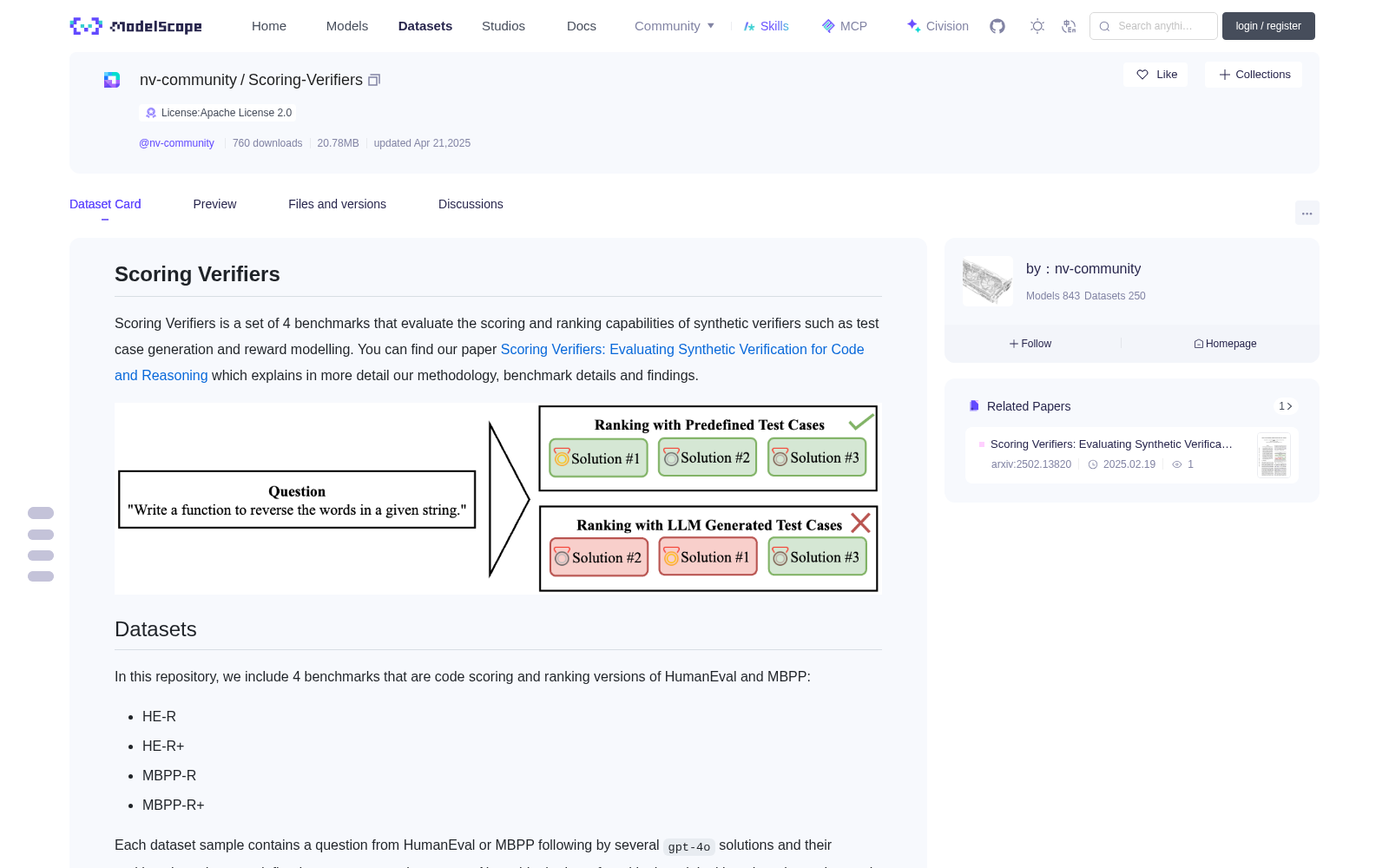Click the login / register button

click(1268, 26)
